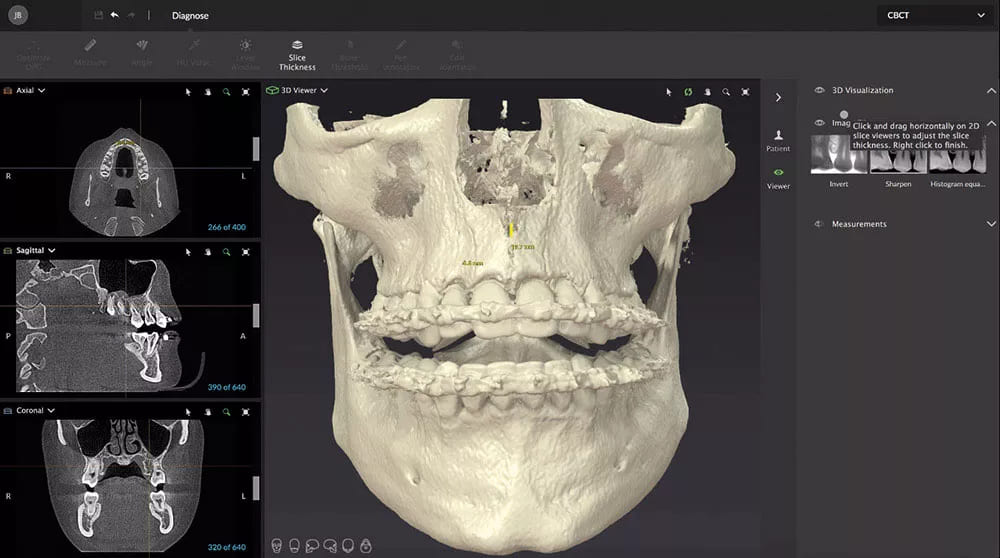This screenshot has height=558, width=1000.
Task: Toggle visibility of 3D Visualization section
Action: point(819,90)
